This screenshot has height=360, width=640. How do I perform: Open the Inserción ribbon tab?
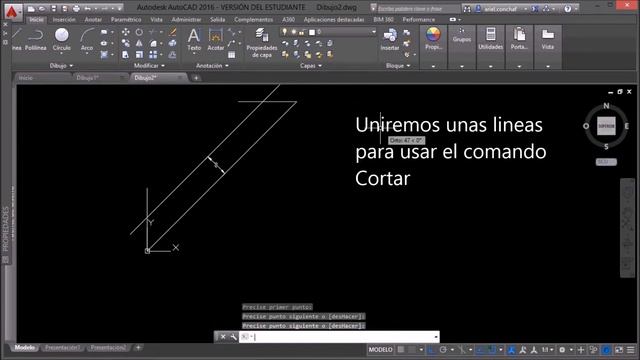64,19
